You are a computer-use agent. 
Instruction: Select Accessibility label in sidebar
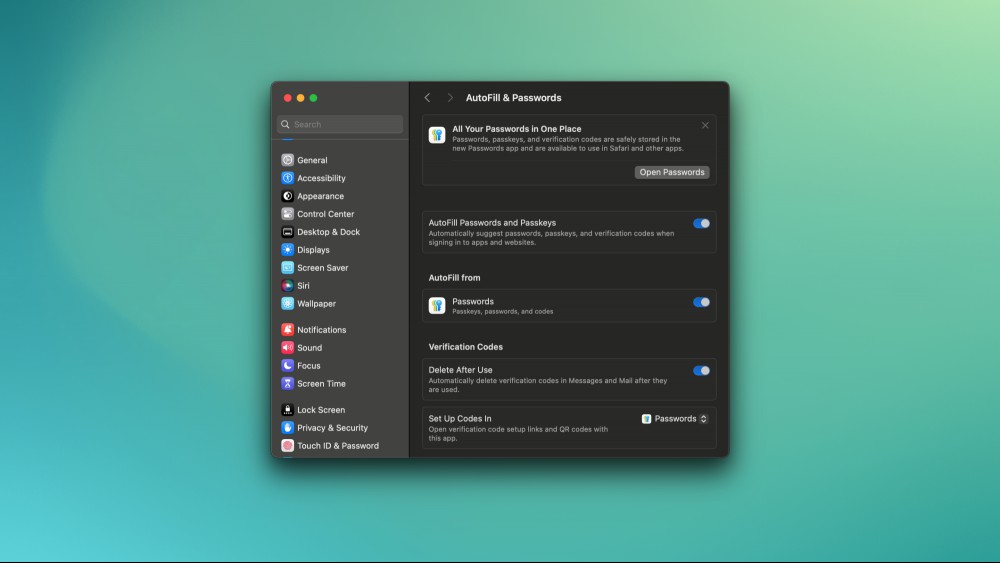pyautogui.click(x=321, y=178)
